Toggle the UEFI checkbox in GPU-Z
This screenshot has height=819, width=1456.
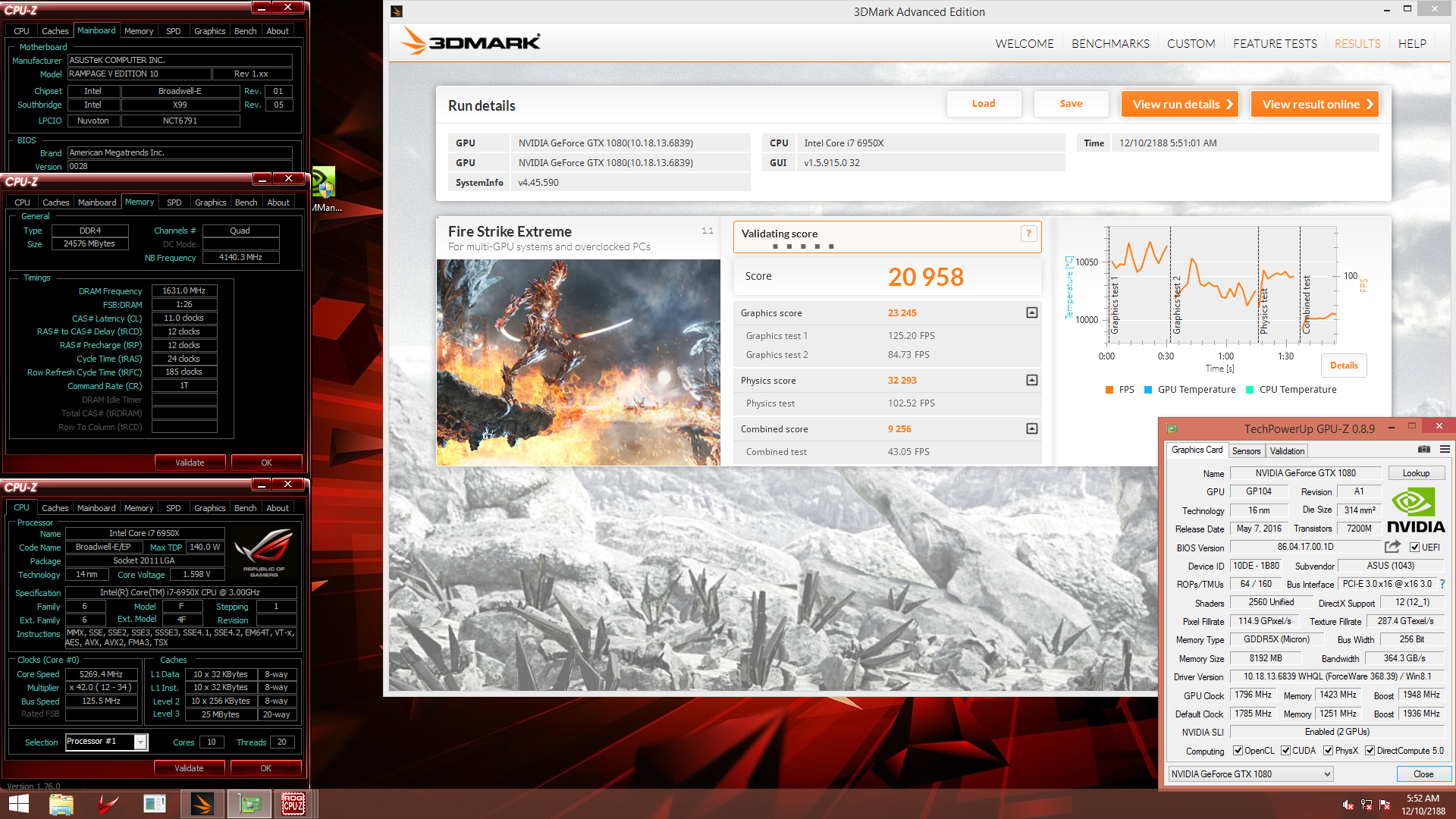(x=1414, y=548)
